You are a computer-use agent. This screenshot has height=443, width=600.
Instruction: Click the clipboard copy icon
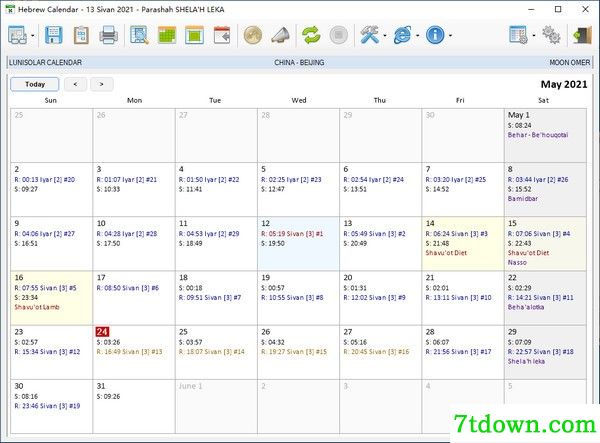(81, 35)
